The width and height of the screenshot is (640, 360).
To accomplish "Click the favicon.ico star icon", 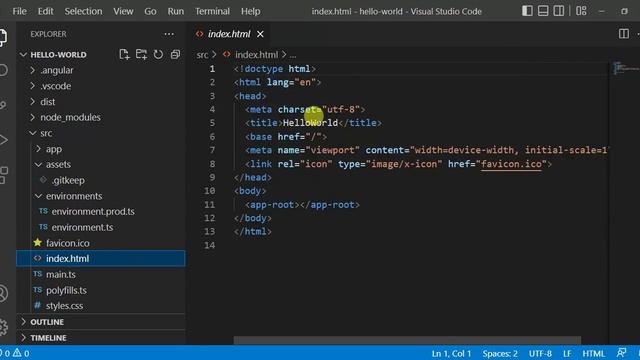I will click(x=38, y=243).
